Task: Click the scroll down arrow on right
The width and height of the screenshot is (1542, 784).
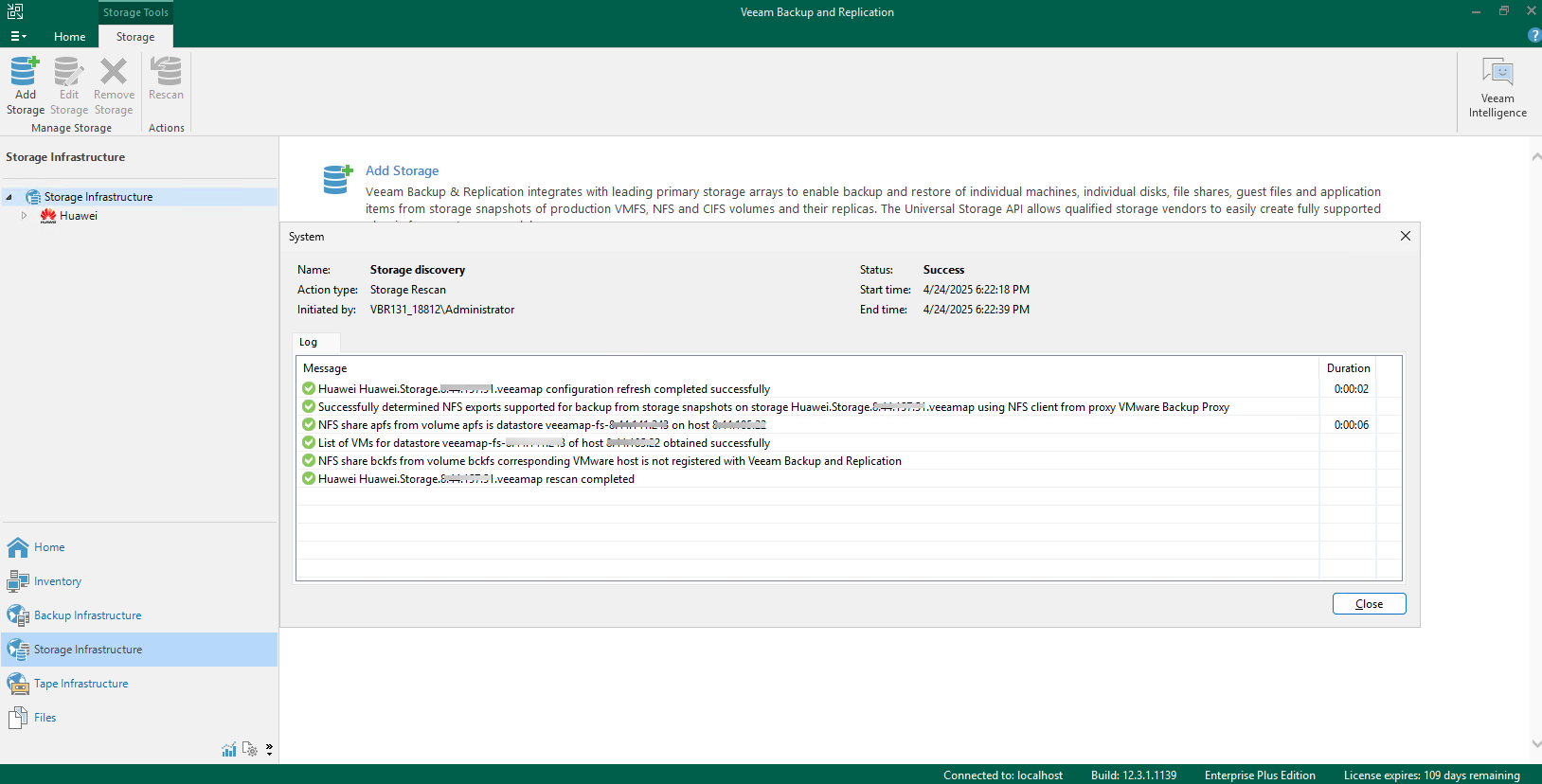Action: click(x=1535, y=744)
